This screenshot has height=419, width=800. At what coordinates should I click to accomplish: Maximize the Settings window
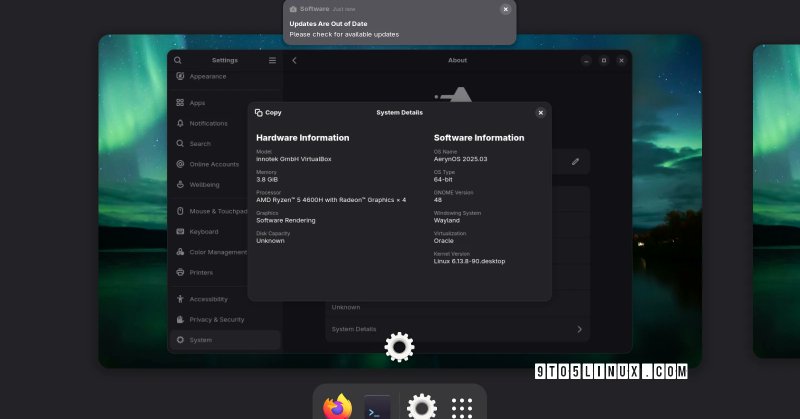[604, 60]
